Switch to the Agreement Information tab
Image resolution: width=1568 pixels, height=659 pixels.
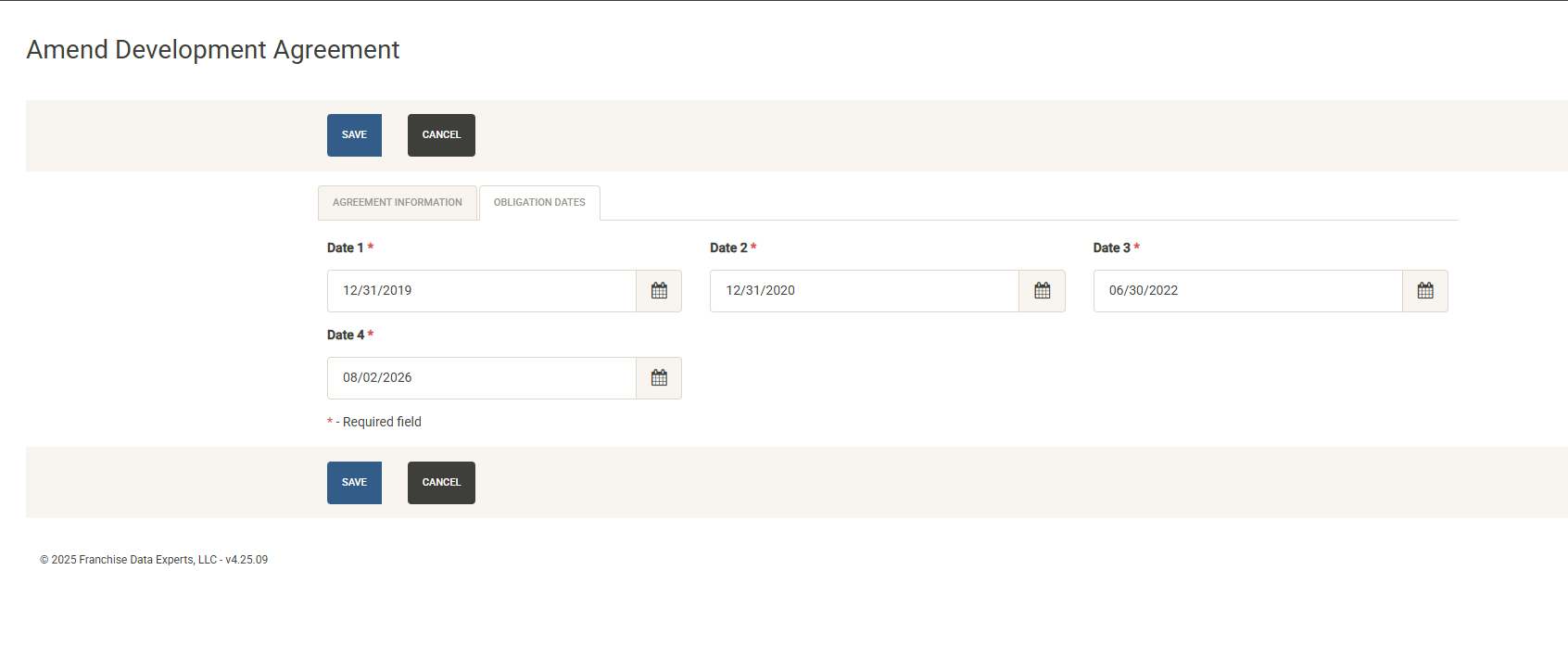(397, 203)
